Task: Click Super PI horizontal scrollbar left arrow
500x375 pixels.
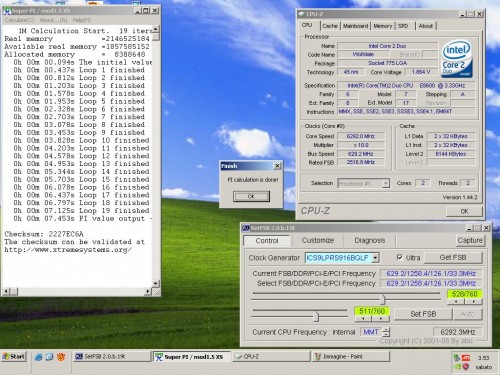Action: coord(6,292)
